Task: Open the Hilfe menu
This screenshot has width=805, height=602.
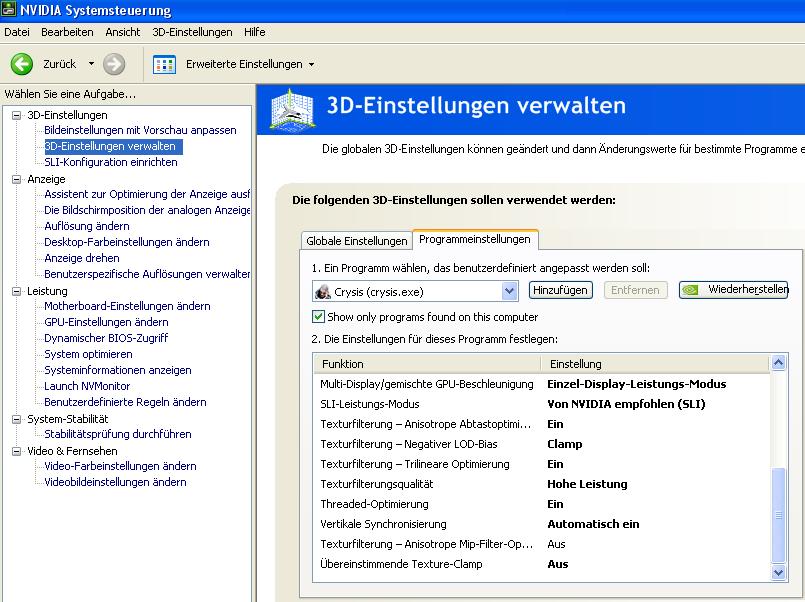Action: [x=255, y=32]
